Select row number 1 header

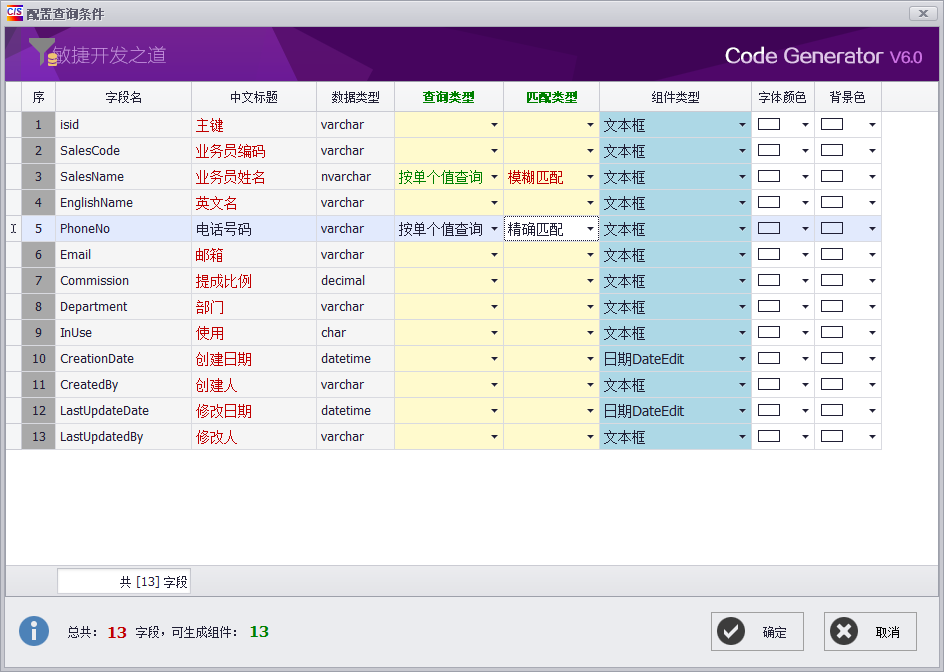pos(39,125)
